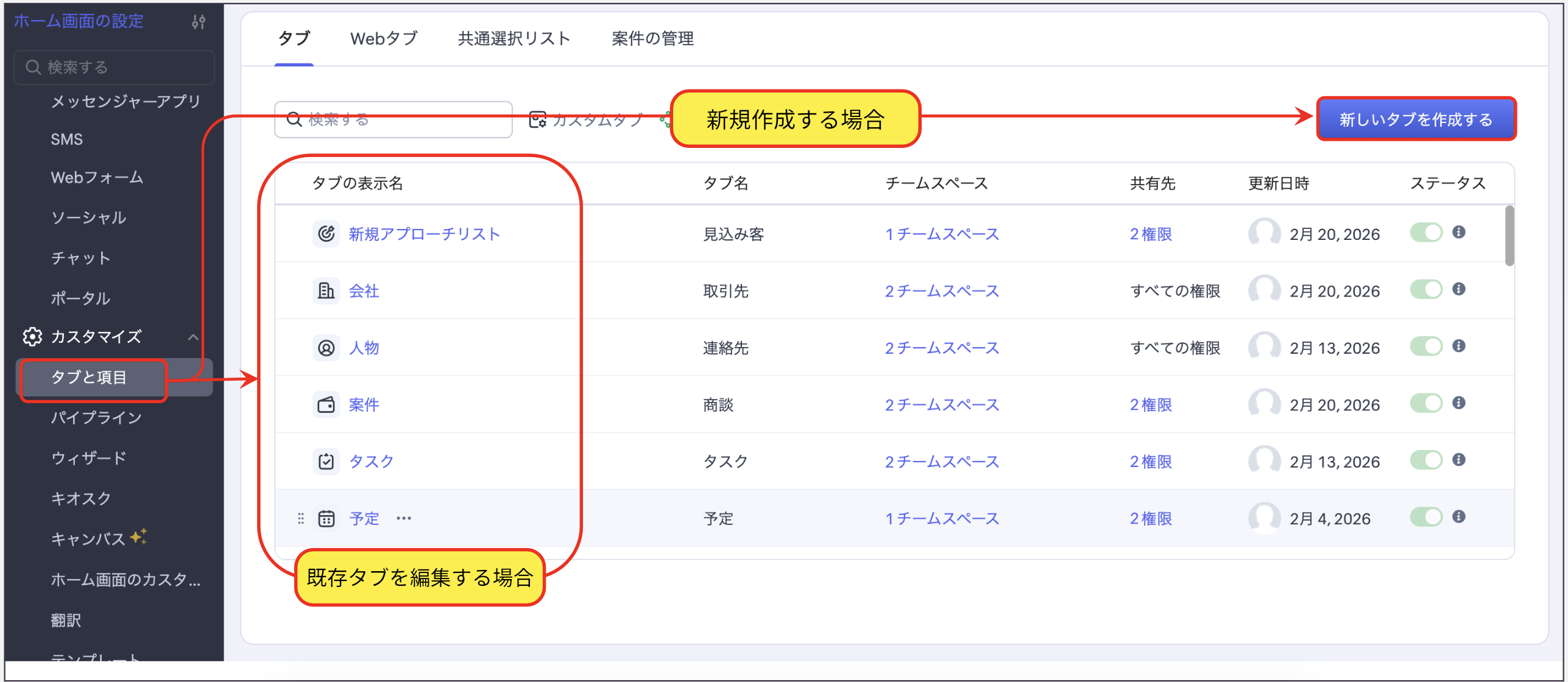1568x682 pixels.
Task: Open the 共通選択リスト tab
Action: tap(514, 39)
